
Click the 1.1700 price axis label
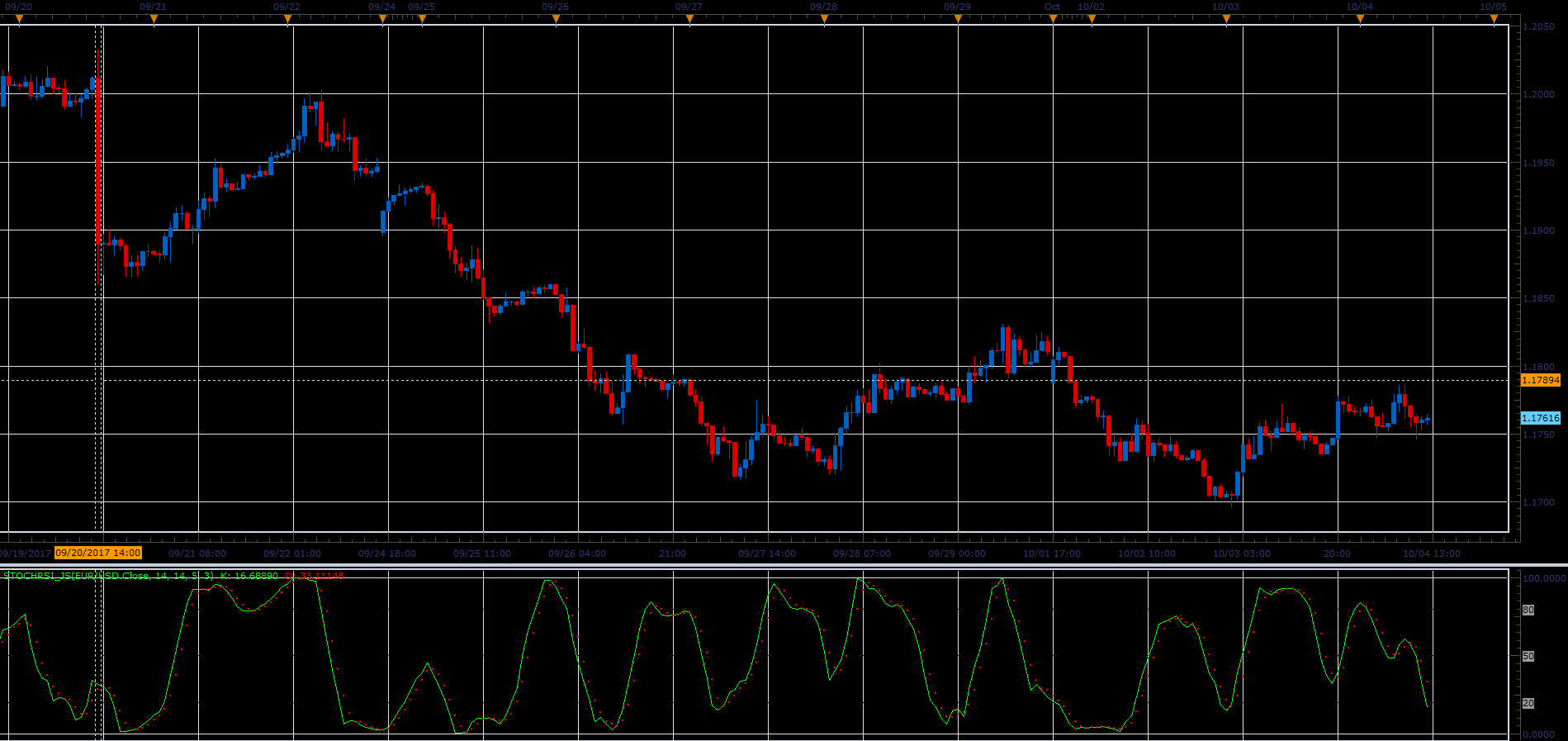[1538, 502]
